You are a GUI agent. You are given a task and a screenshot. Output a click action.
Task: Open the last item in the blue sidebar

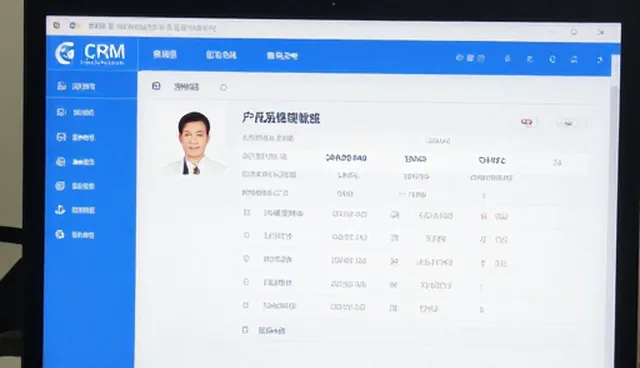[x=76, y=235]
